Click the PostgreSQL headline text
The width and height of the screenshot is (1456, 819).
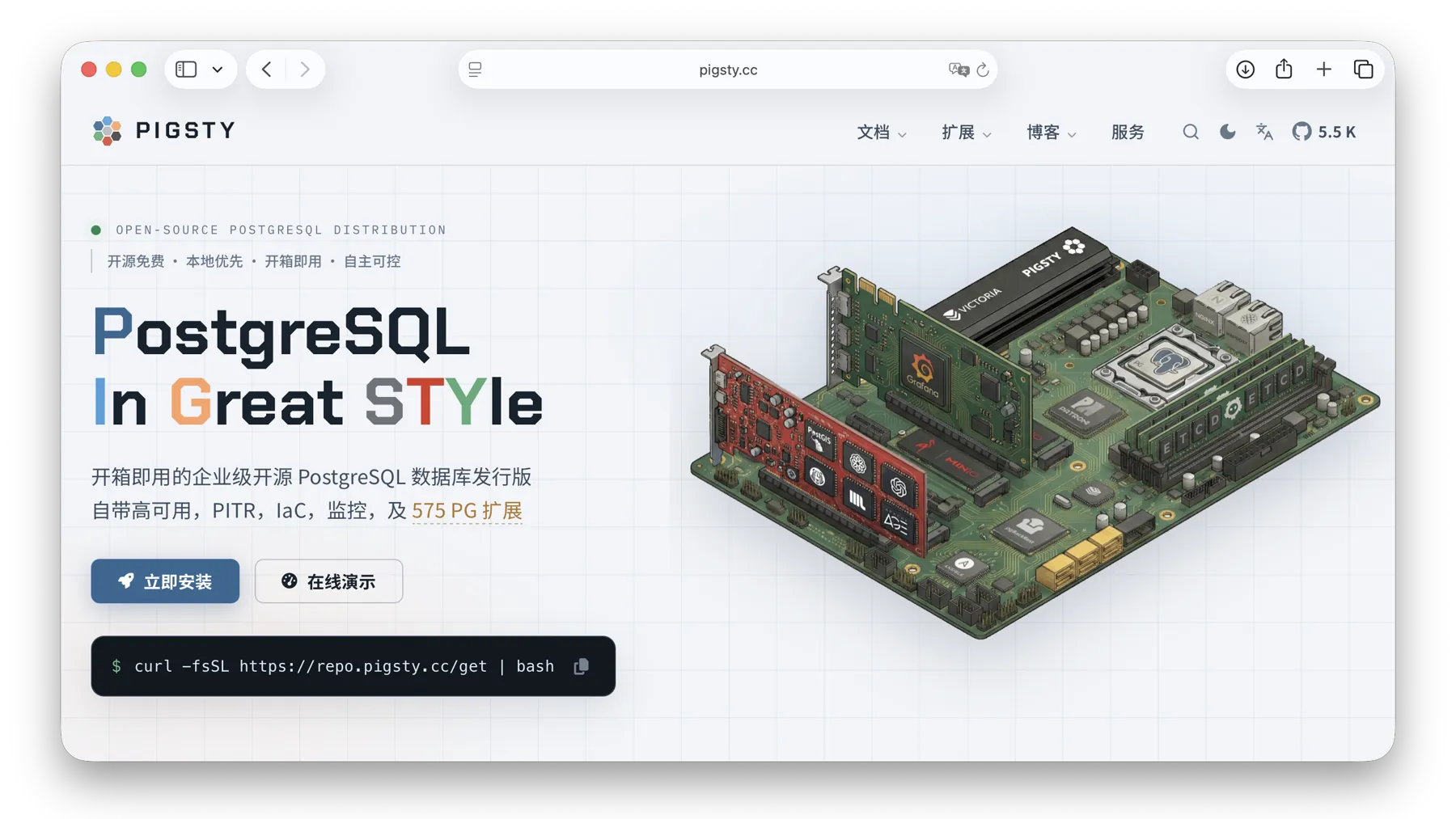281,333
